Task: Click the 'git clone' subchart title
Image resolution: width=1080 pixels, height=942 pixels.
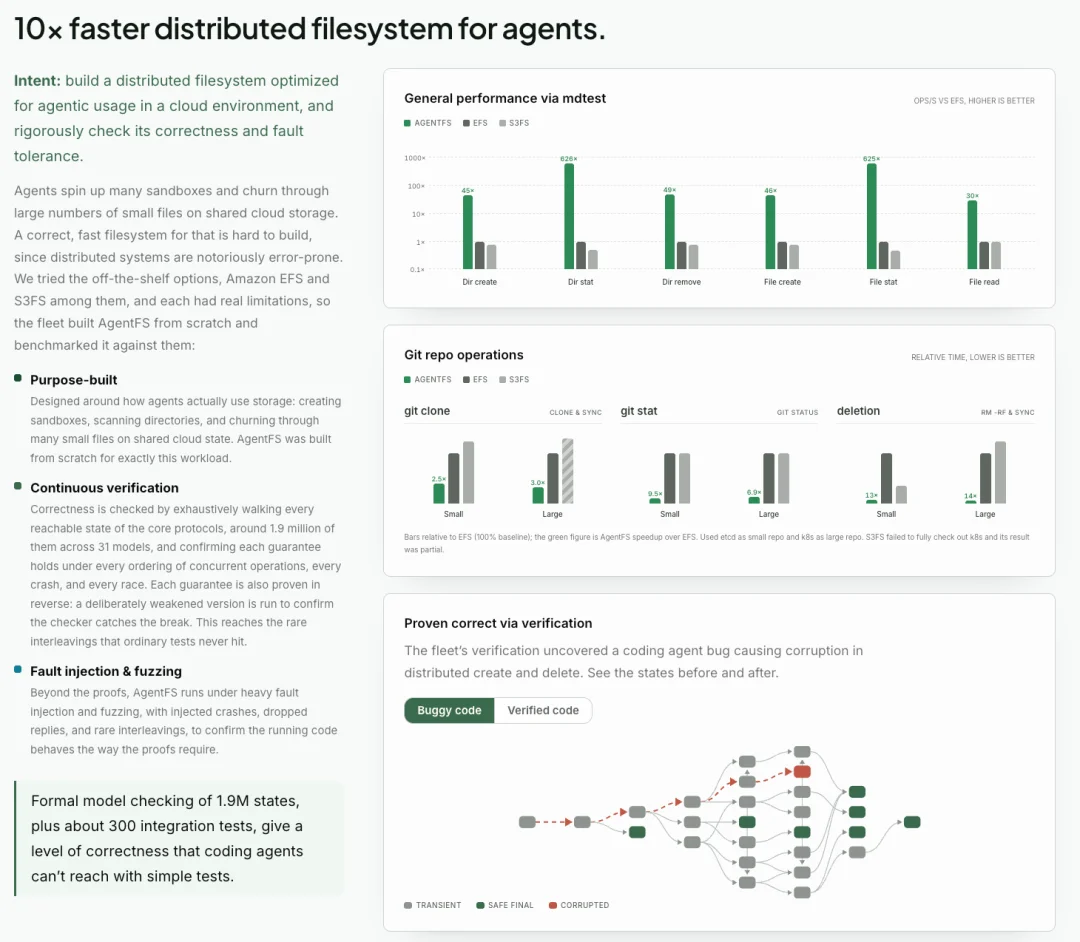Action: point(427,411)
